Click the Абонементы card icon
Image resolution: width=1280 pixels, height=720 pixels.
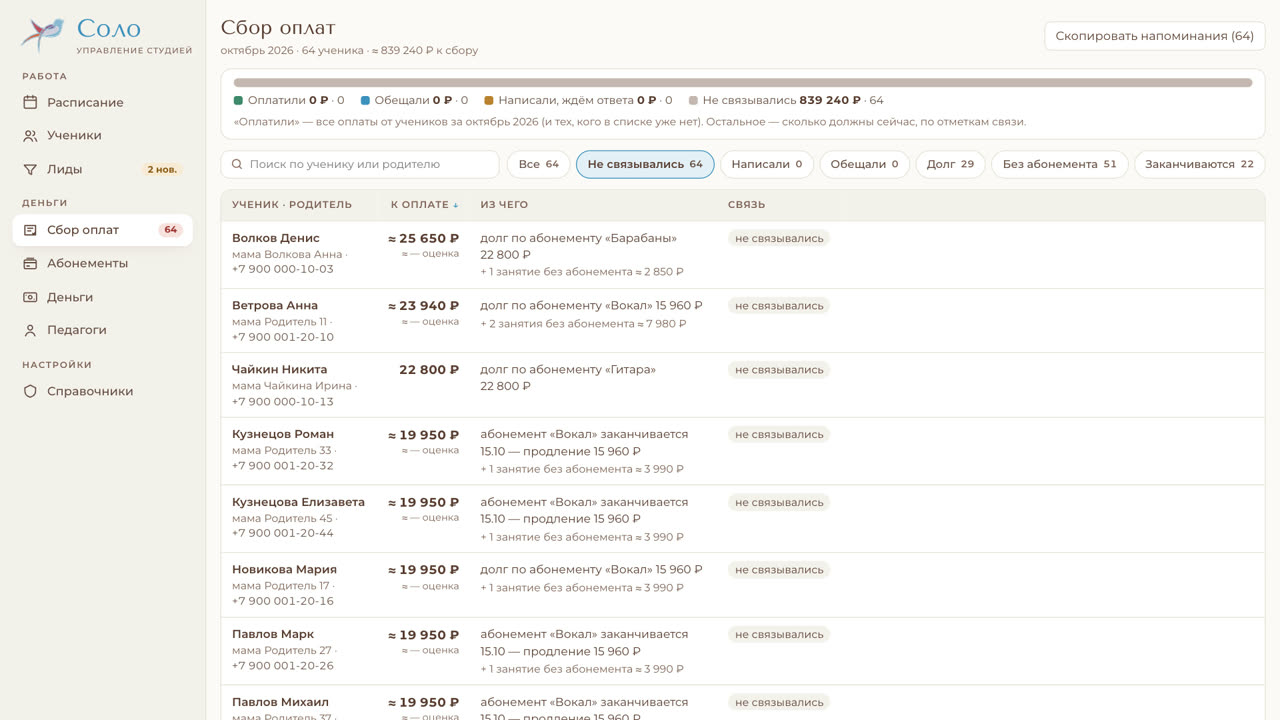coord(30,264)
